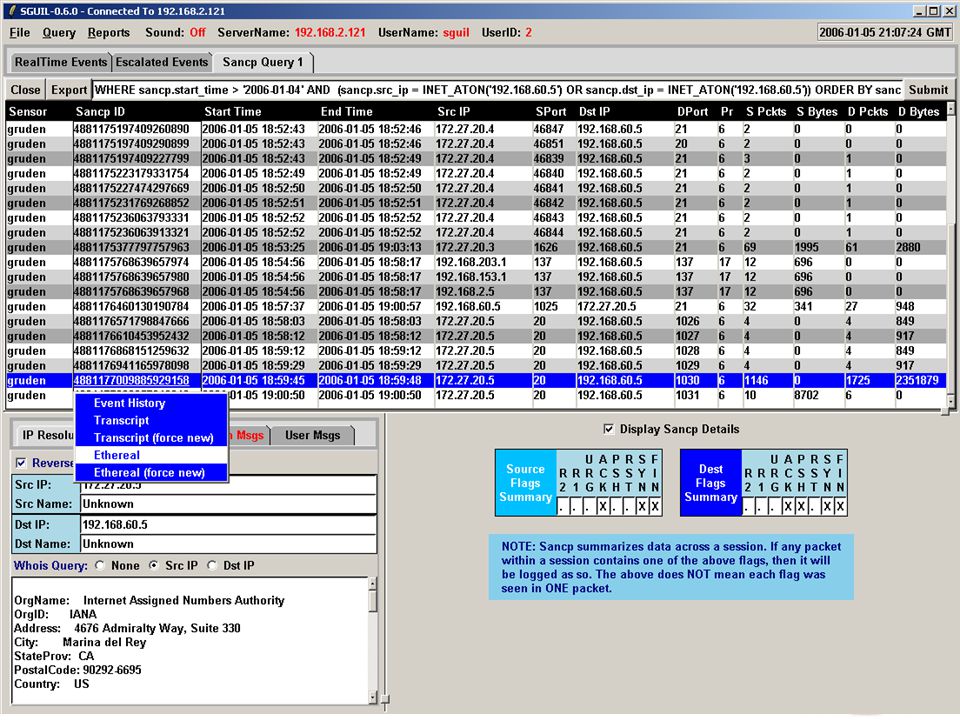Click Src IP 192.168.203.1 in the table
The width and height of the screenshot is (960, 720).
(471, 262)
